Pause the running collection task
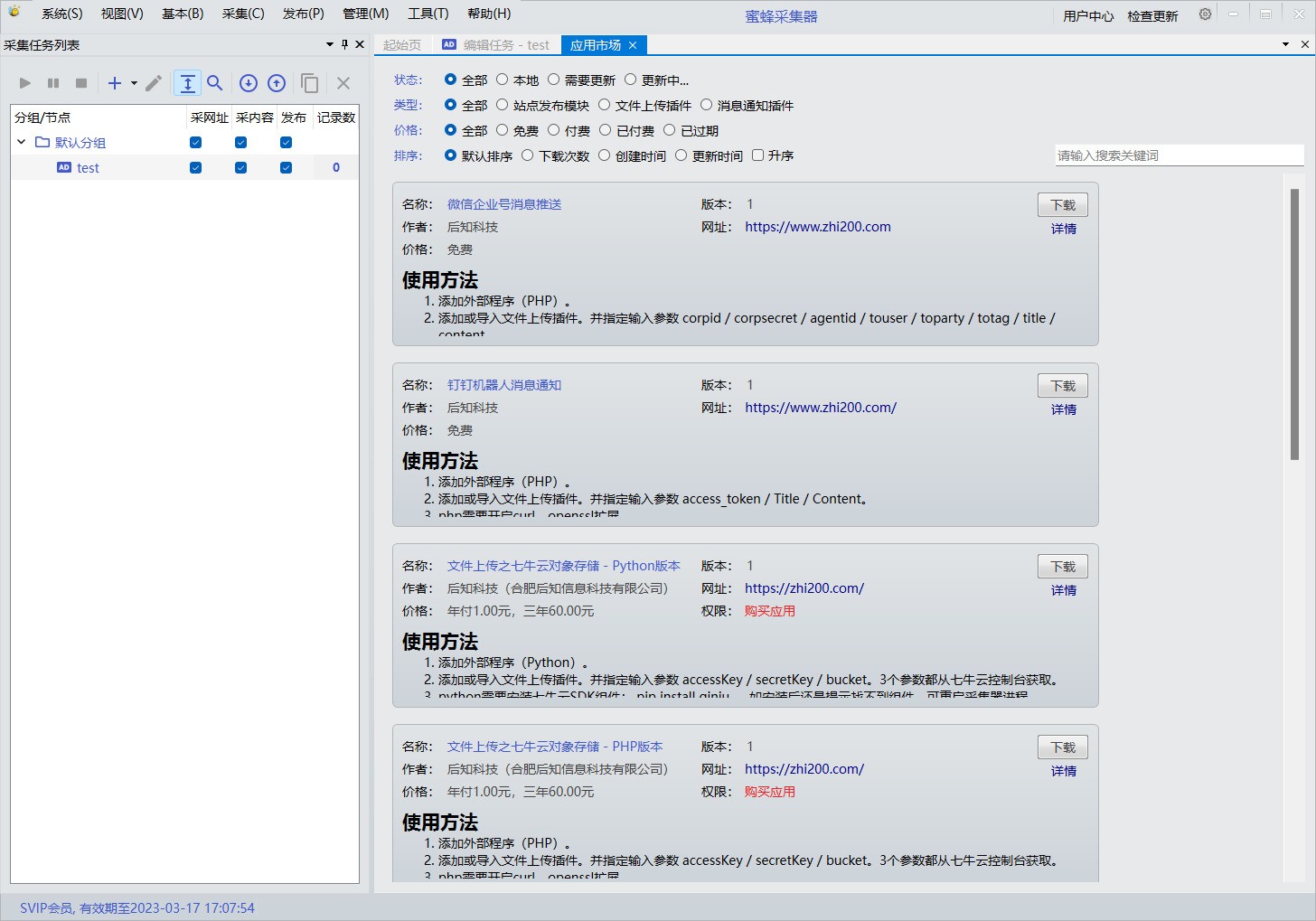 [x=53, y=83]
